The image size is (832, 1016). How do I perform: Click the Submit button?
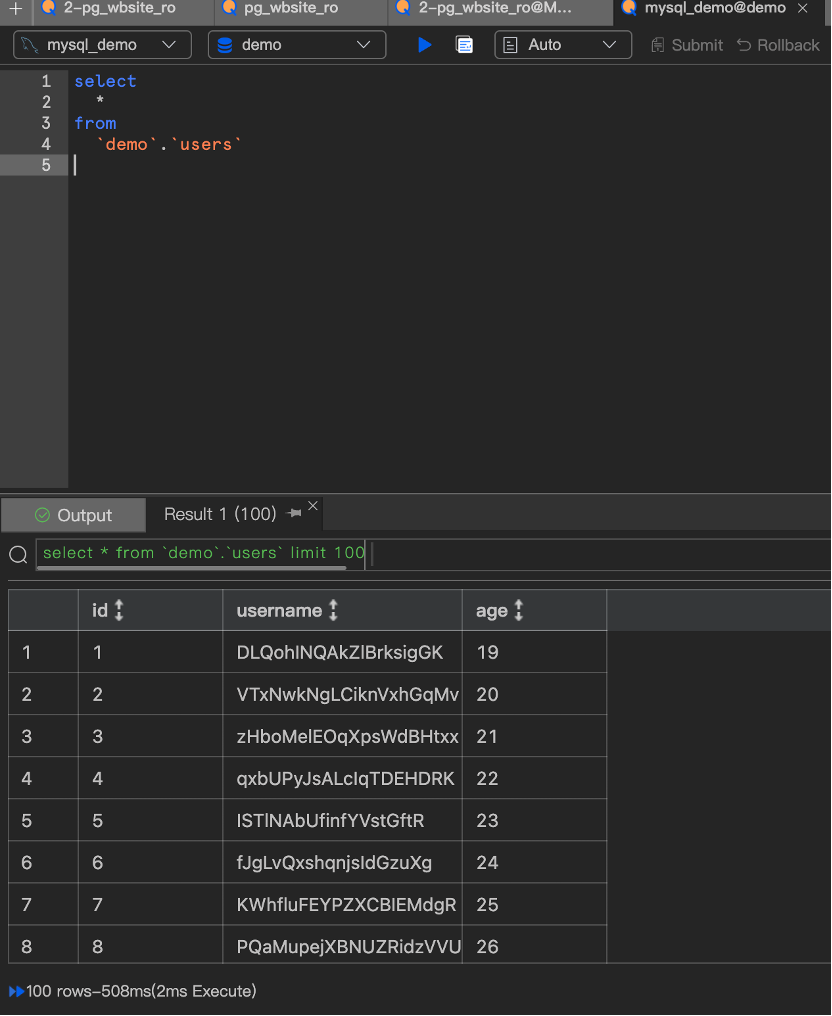[x=687, y=45]
